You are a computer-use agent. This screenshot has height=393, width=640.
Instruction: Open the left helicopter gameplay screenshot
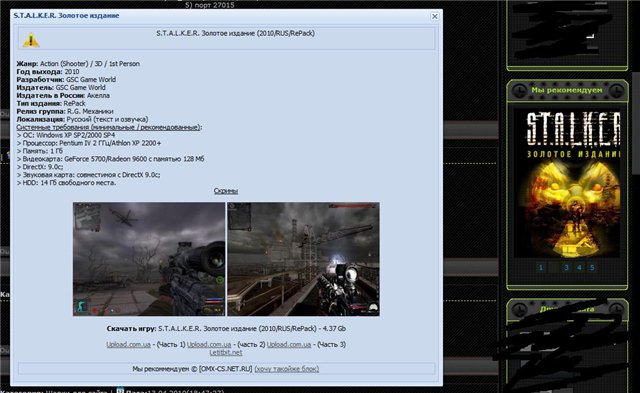click(x=149, y=259)
